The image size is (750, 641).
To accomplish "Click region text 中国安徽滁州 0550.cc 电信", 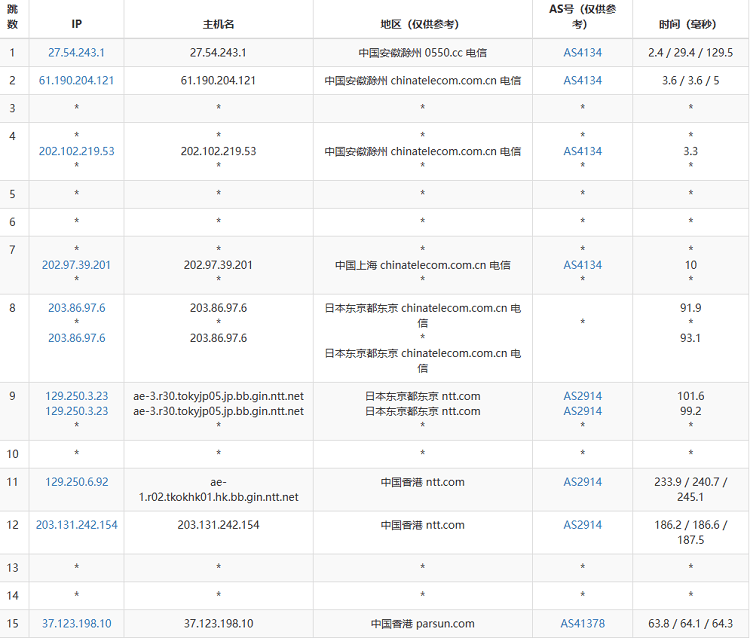I will coord(423,53).
